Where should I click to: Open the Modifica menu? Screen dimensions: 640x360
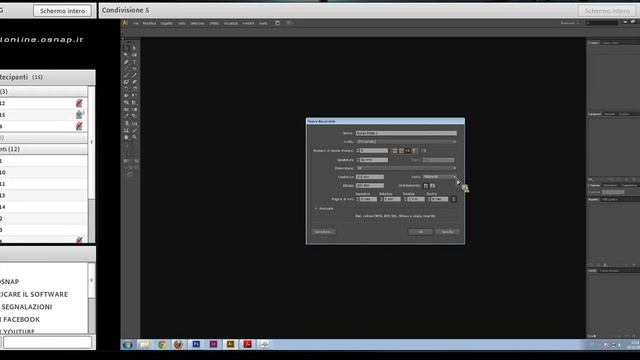149,23
